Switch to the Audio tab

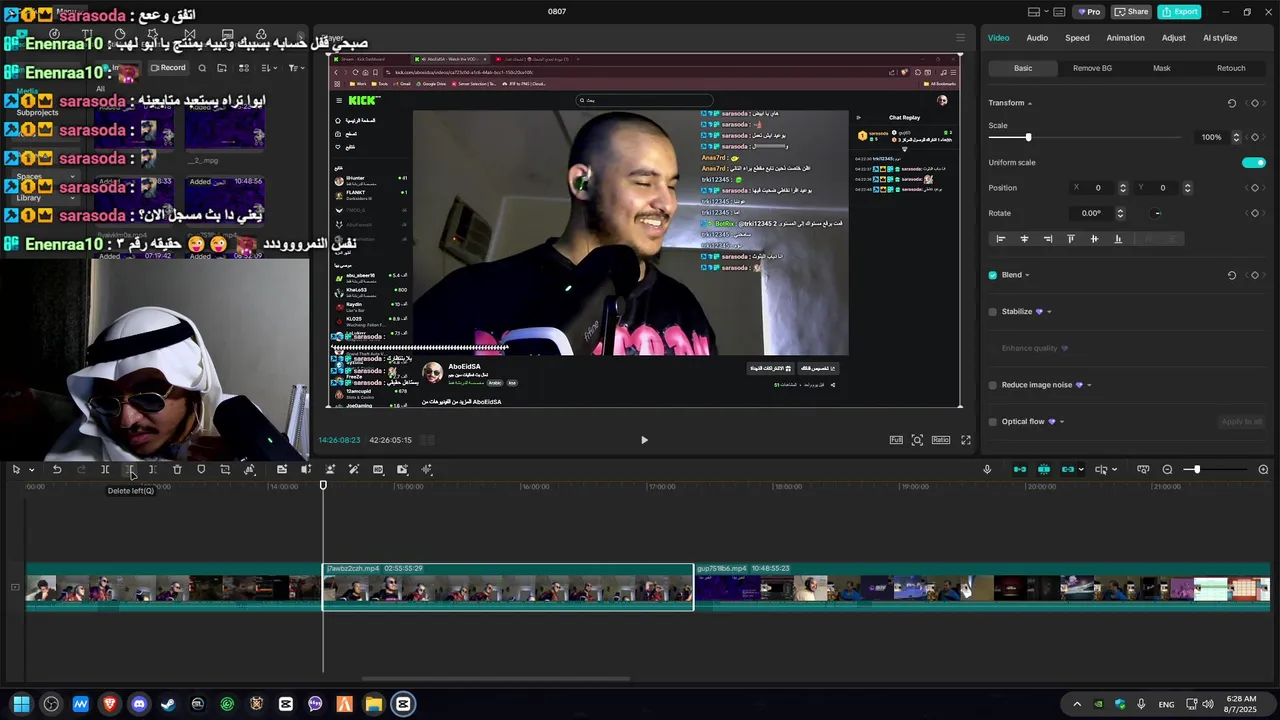pyautogui.click(x=1037, y=38)
